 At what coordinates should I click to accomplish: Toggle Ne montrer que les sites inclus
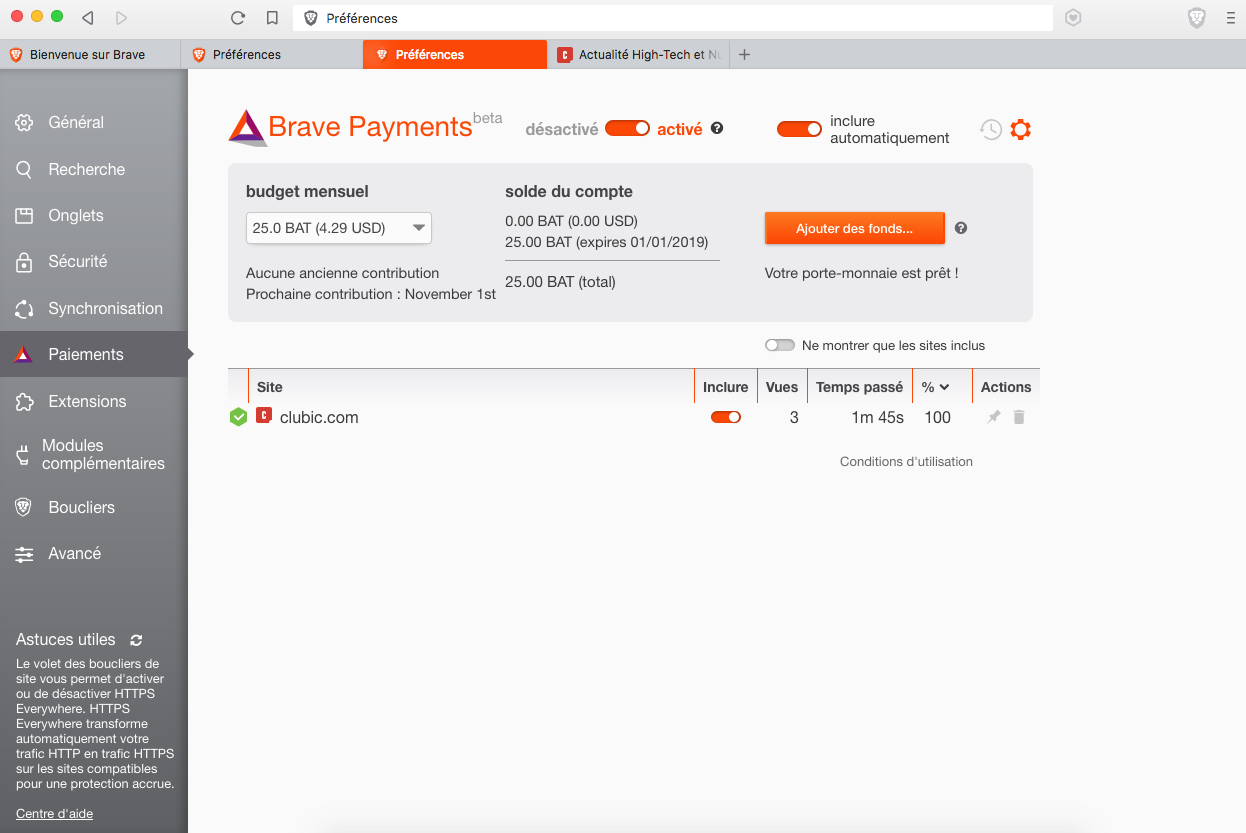click(x=780, y=345)
